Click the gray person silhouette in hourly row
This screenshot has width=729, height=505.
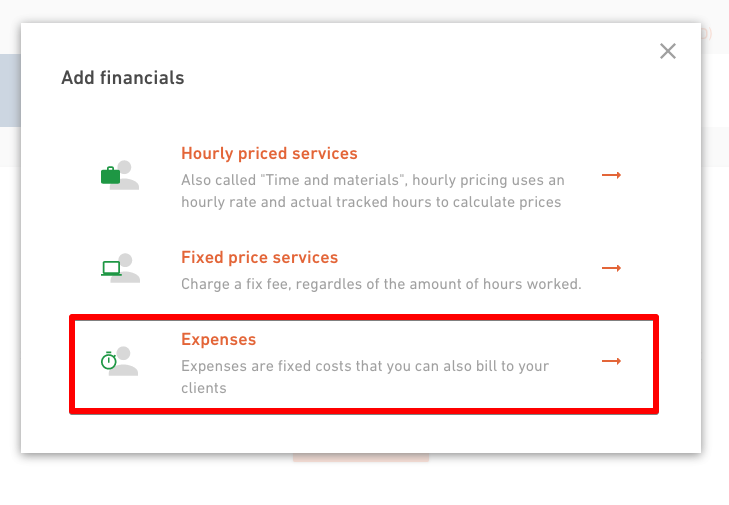pos(126,175)
